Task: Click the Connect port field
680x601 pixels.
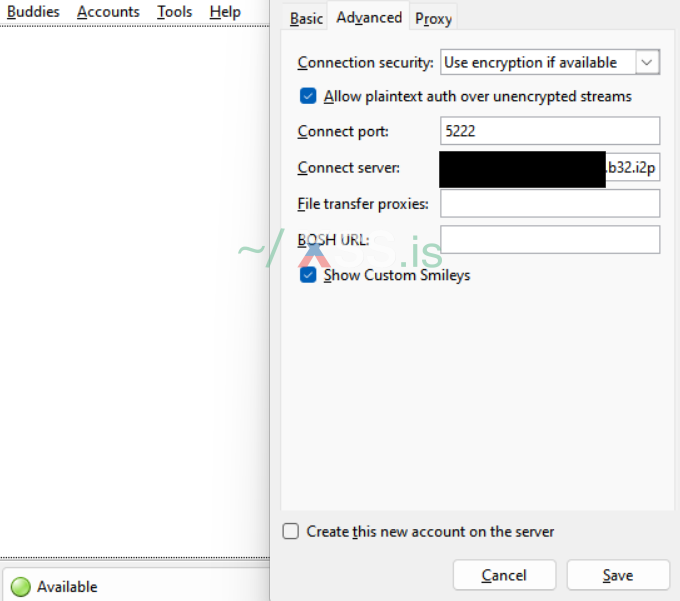Action: (x=550, y=131)
